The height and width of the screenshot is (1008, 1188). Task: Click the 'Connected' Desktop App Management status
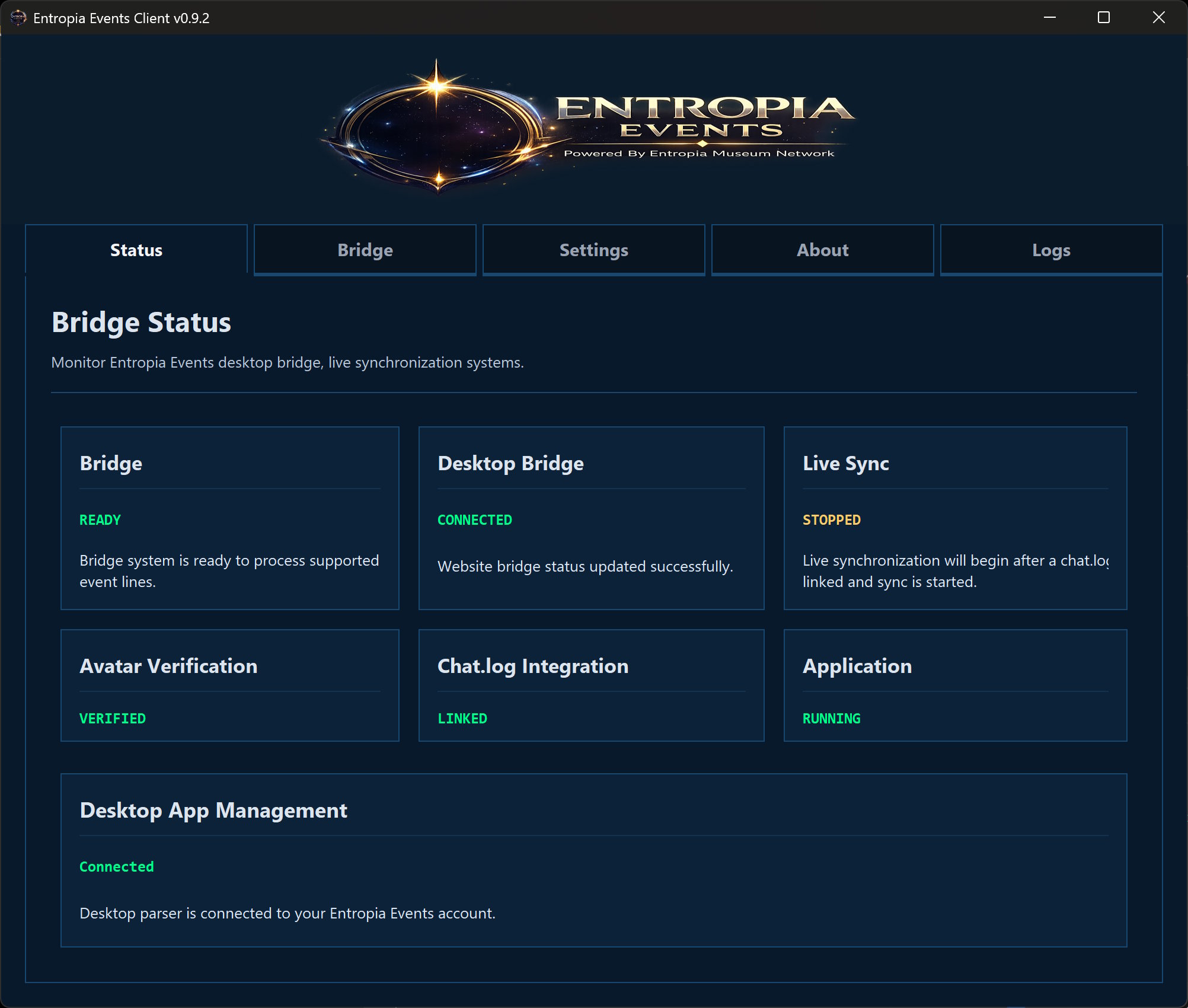click(117, 867)
